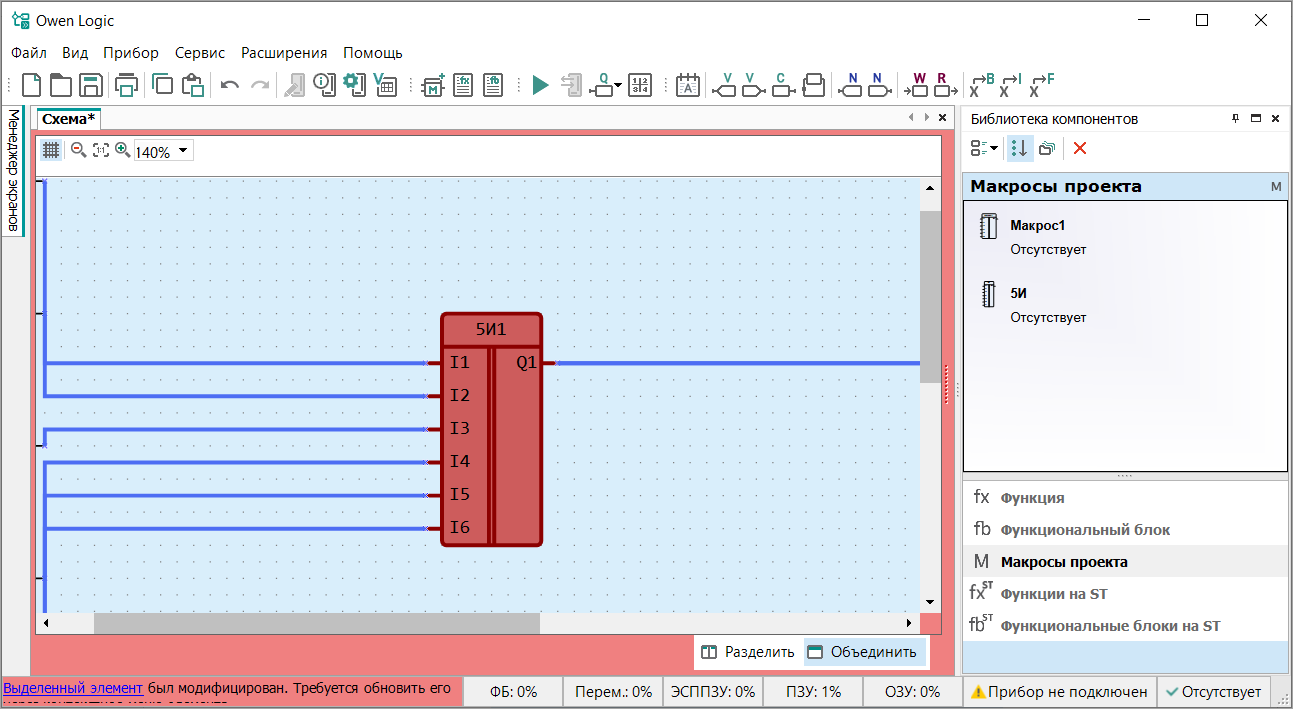The image size is (1293, 709).
Task: Select the C constant block
Action: coord(782,86)
